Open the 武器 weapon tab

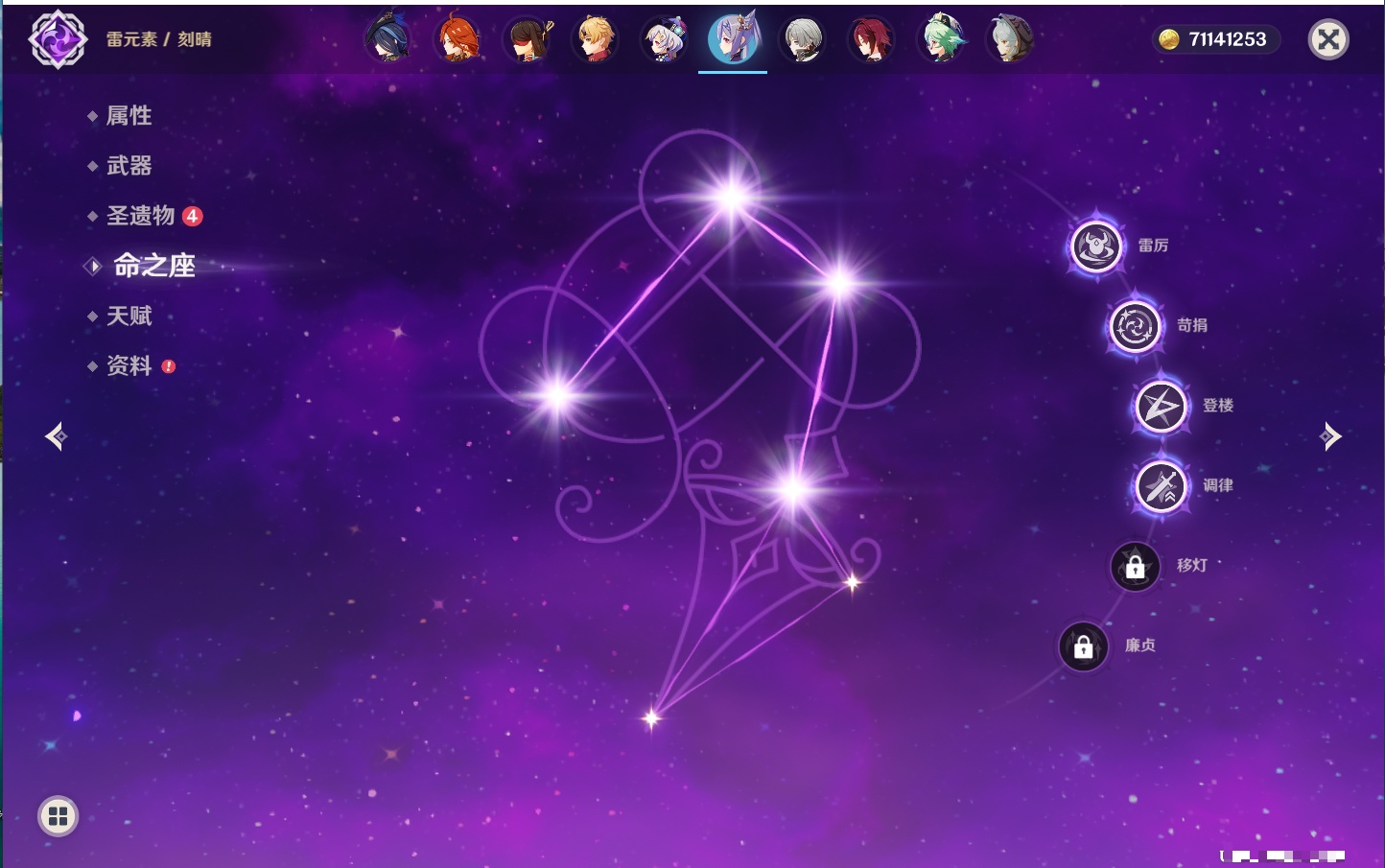point(129,166)
